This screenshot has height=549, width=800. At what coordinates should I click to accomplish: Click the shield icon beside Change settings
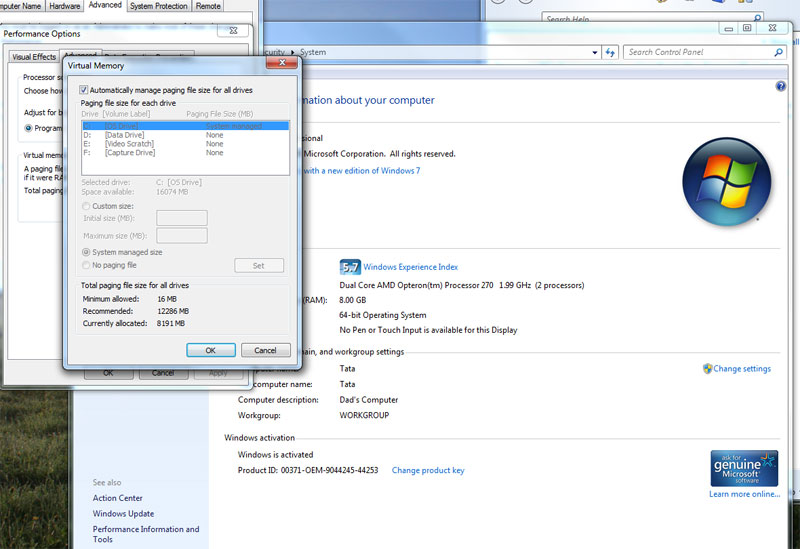pos(707,368)
